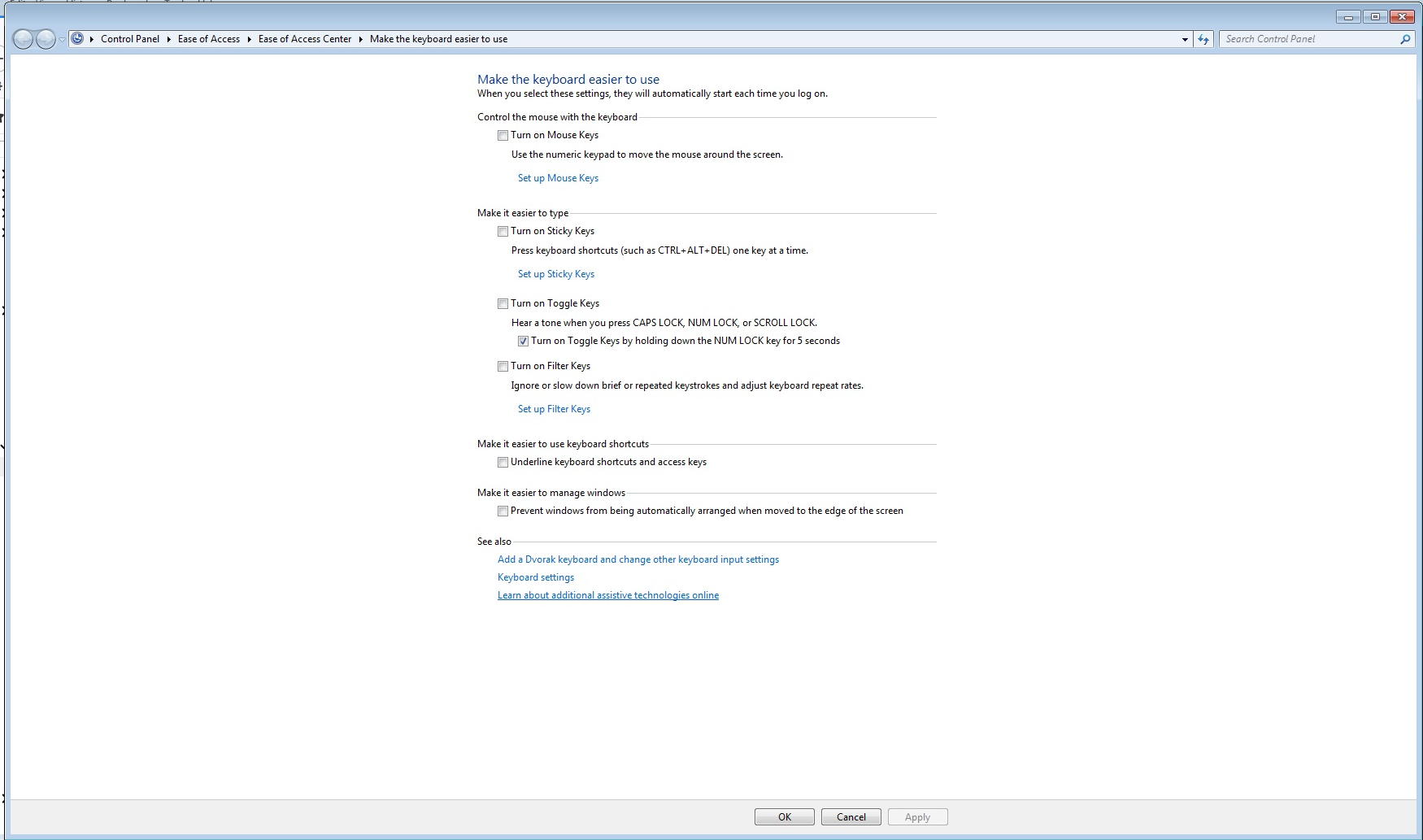Open Set up Sticky Keys link
The width and height of the screenshot is (1423, 840).
(x=556, y=274)
